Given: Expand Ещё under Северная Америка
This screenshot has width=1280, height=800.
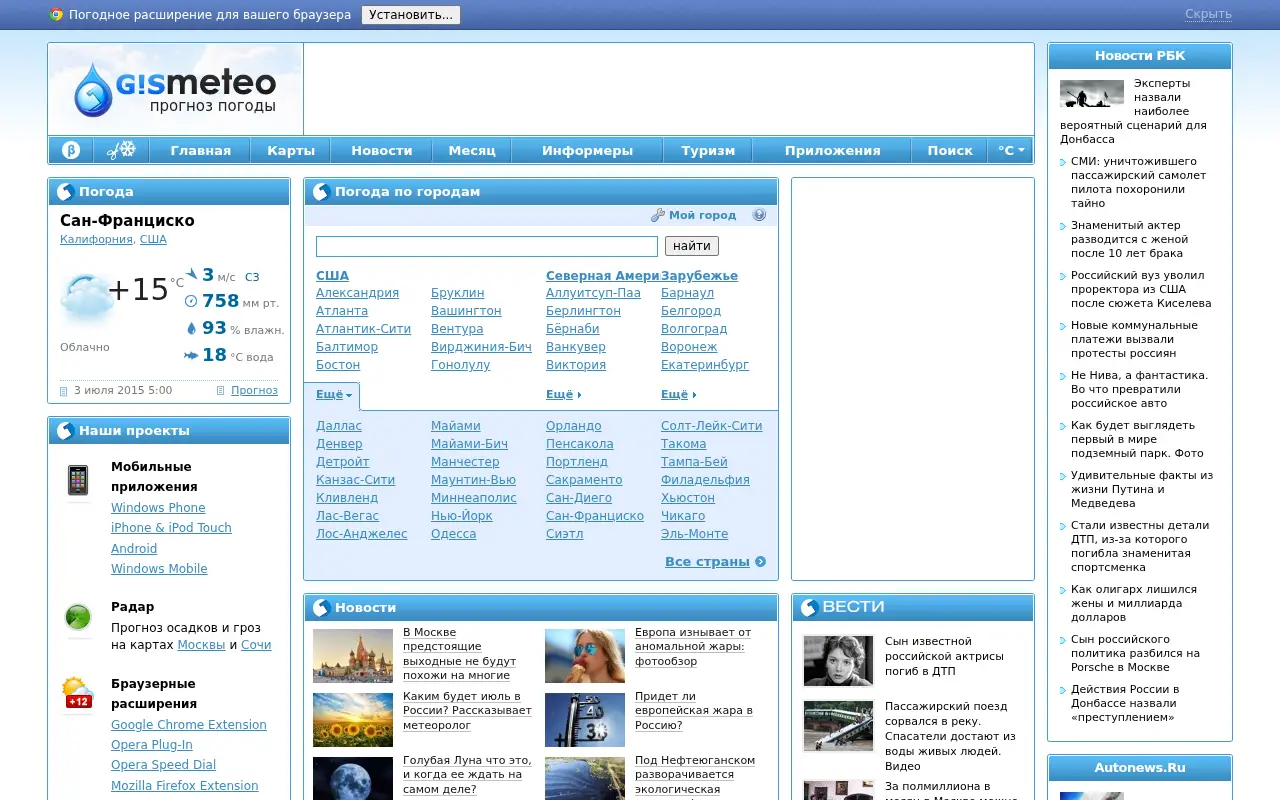Looking at the screenshot, I should 564,395.
